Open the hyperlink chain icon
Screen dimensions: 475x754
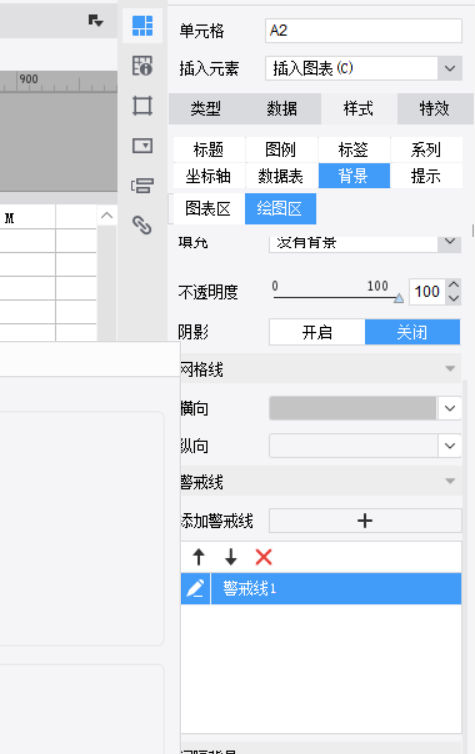click(142, 225)
